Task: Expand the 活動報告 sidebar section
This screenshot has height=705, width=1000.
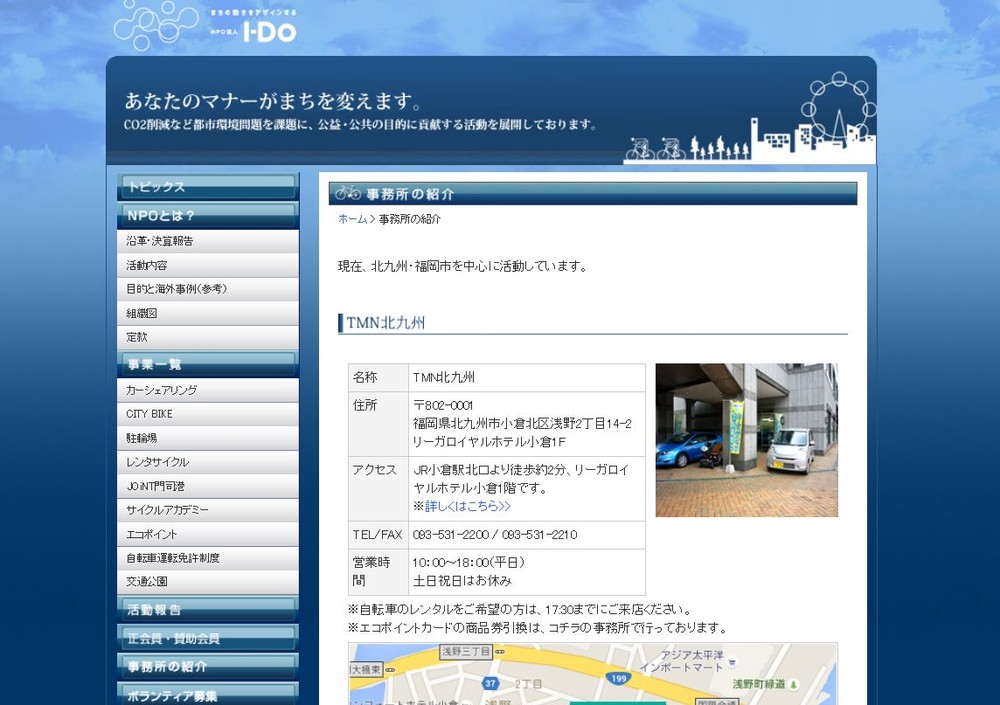Action: click(x=207, y=609)
